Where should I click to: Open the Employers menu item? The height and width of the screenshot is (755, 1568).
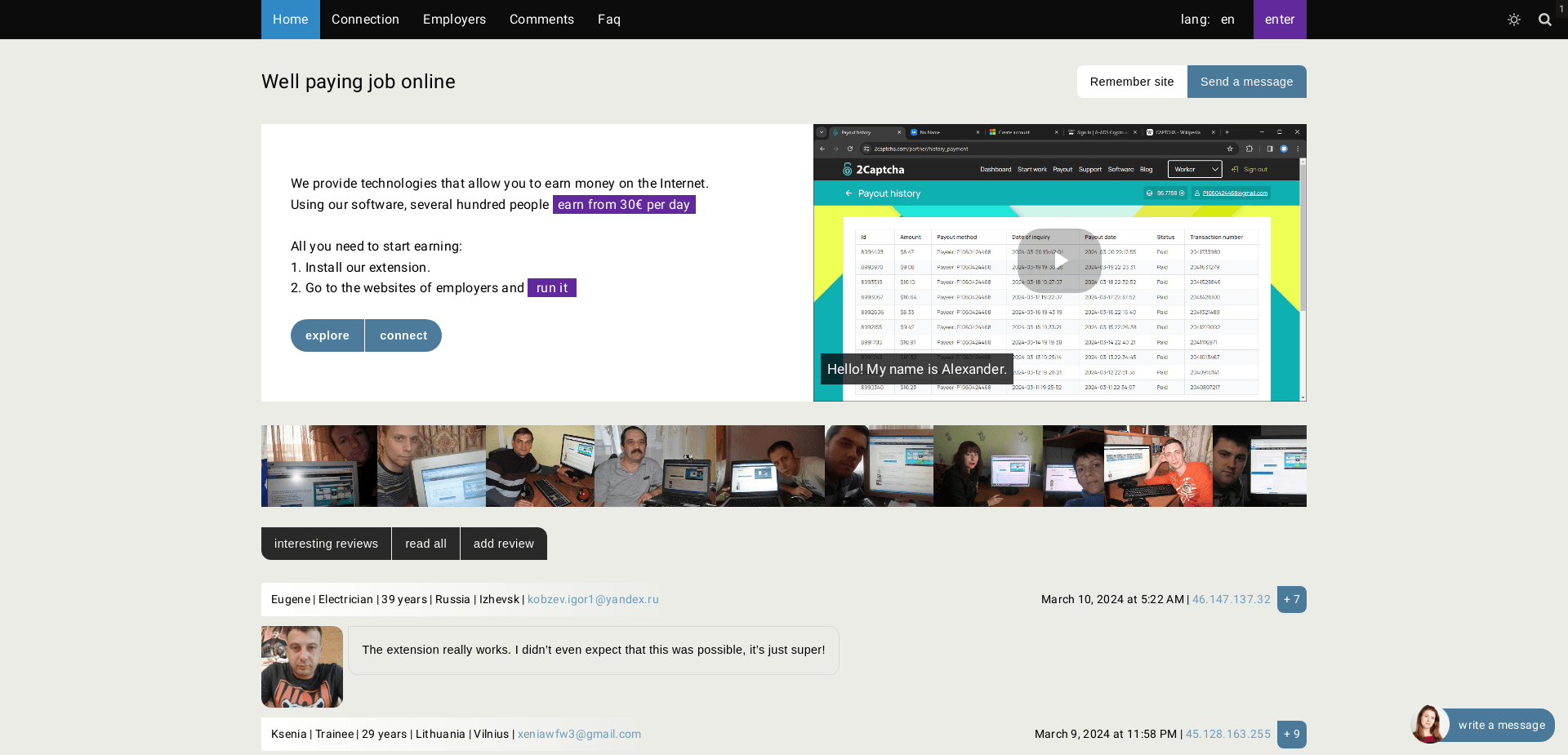(454, 20)
